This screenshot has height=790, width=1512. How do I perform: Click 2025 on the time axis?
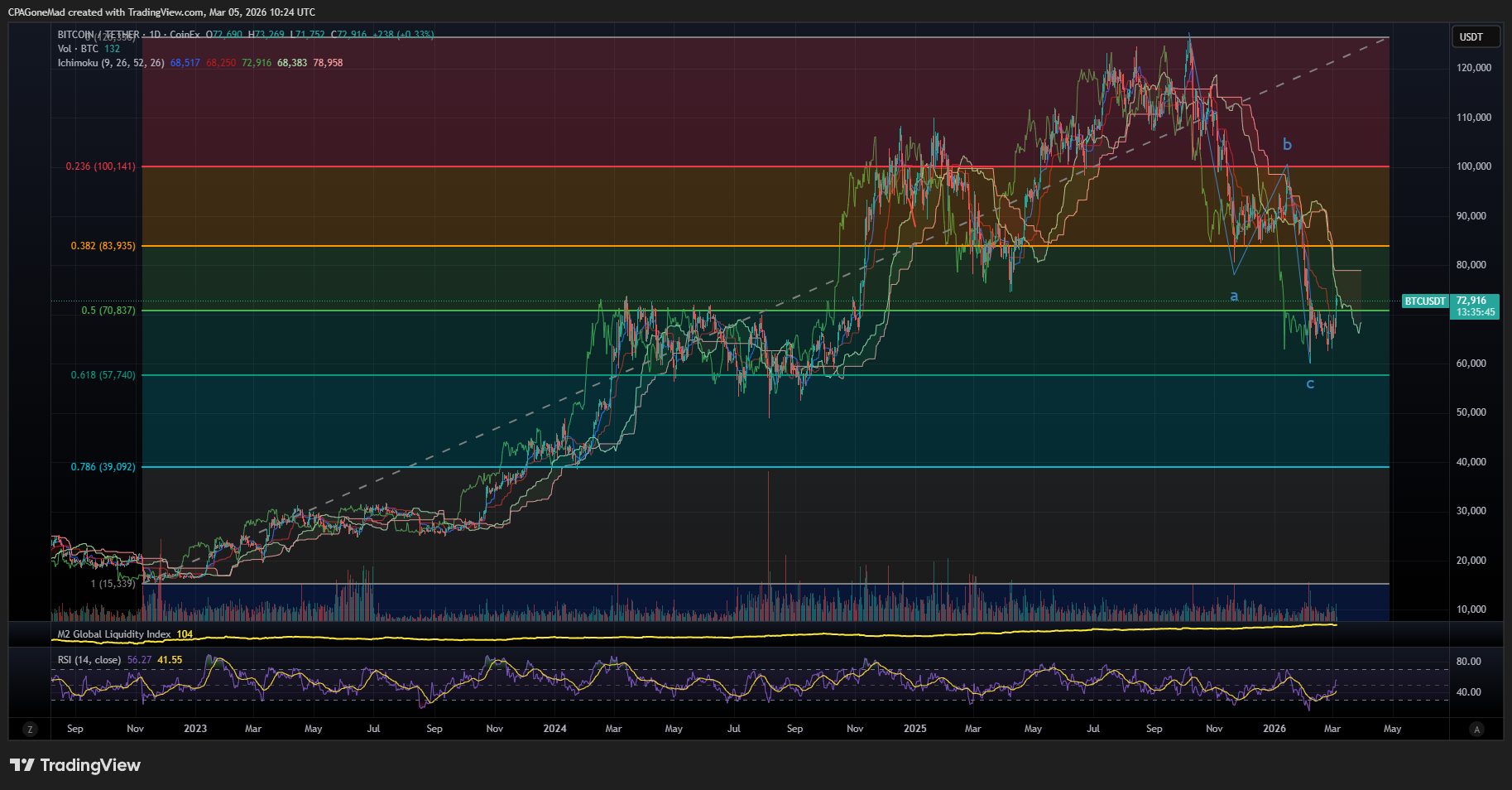(x=915, y=729)
